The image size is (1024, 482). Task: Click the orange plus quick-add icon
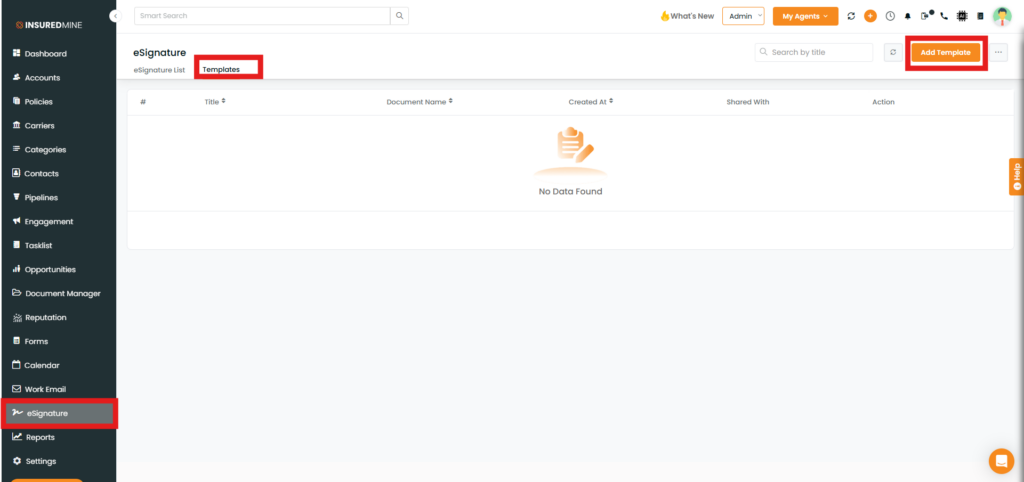click(x=870, y=16)
